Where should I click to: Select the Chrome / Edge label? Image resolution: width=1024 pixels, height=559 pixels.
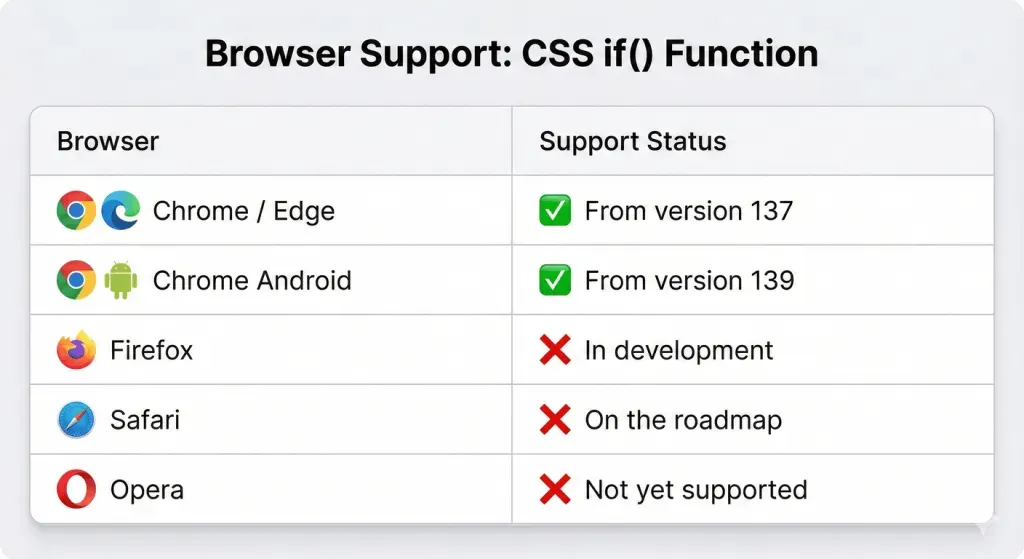pyautogui.click(x=243, y=211)
